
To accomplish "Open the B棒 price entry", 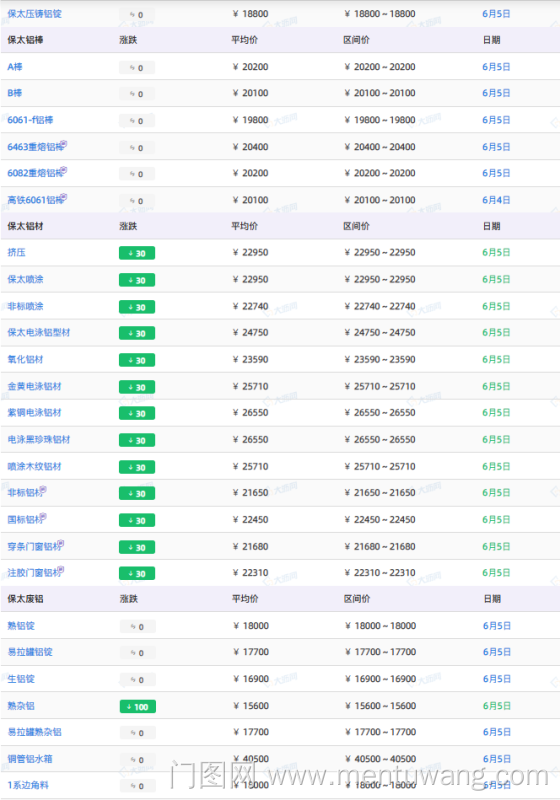I will click(x=15, y=93).
